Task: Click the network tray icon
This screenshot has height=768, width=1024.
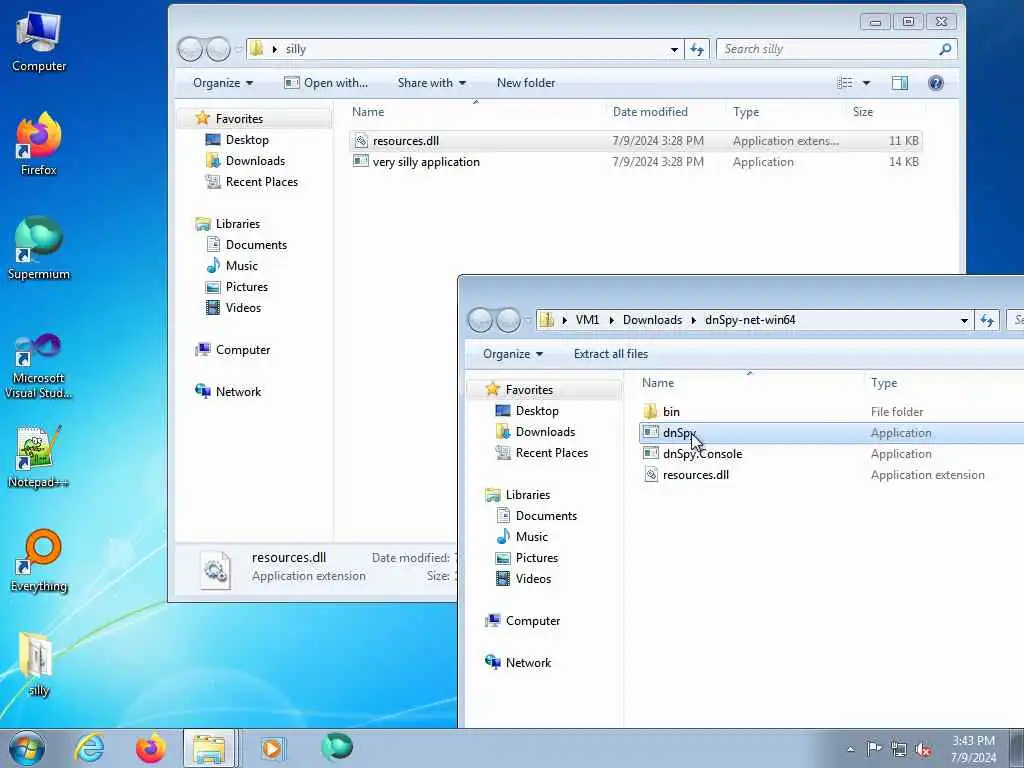Action: [x=899, y=749]
